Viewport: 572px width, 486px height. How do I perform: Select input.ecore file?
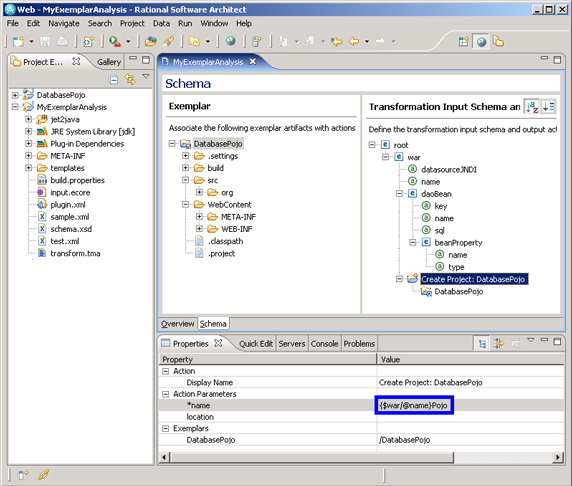point(70,192)
